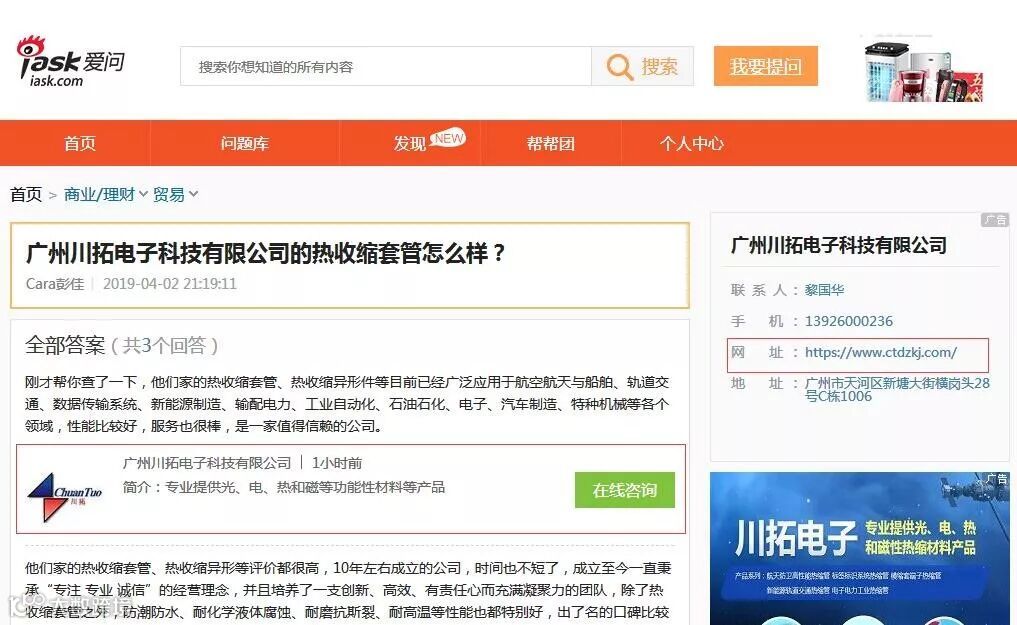Click 全部答案 (共3个回答) heading

click(x=121, y=345)
